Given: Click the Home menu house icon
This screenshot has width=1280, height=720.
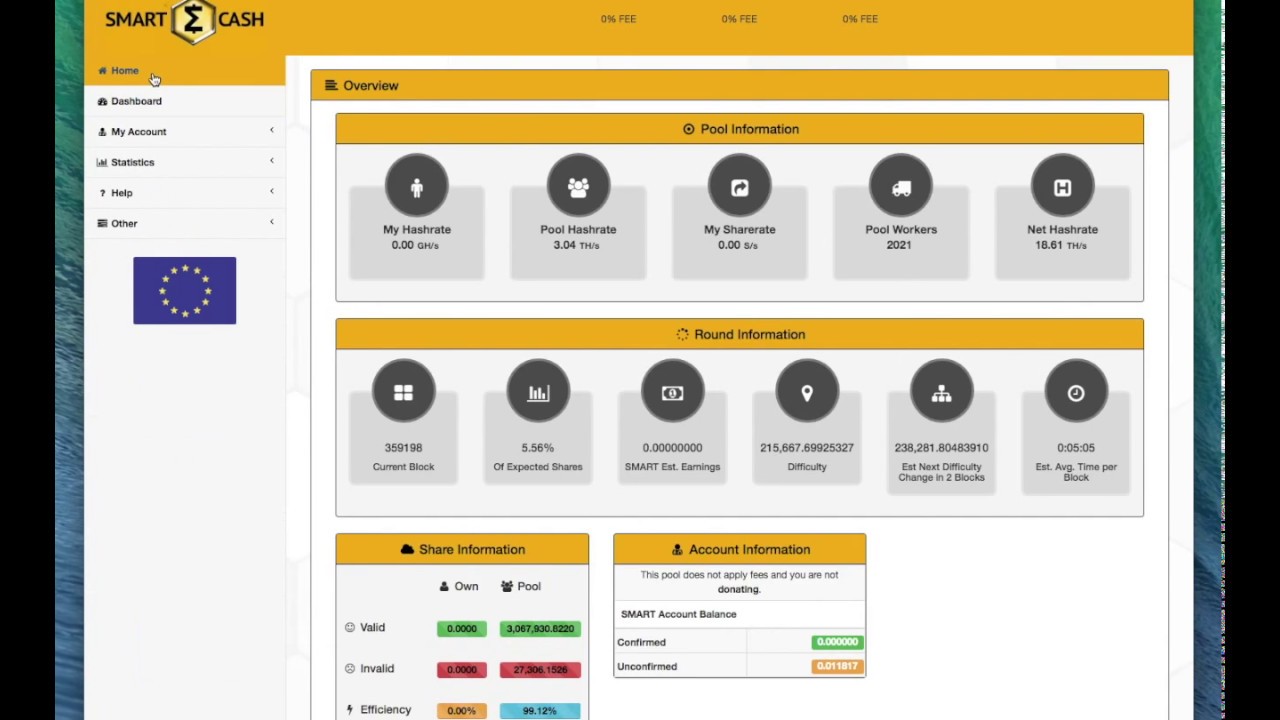Looking at the screenshot, I should pos(102,71).
